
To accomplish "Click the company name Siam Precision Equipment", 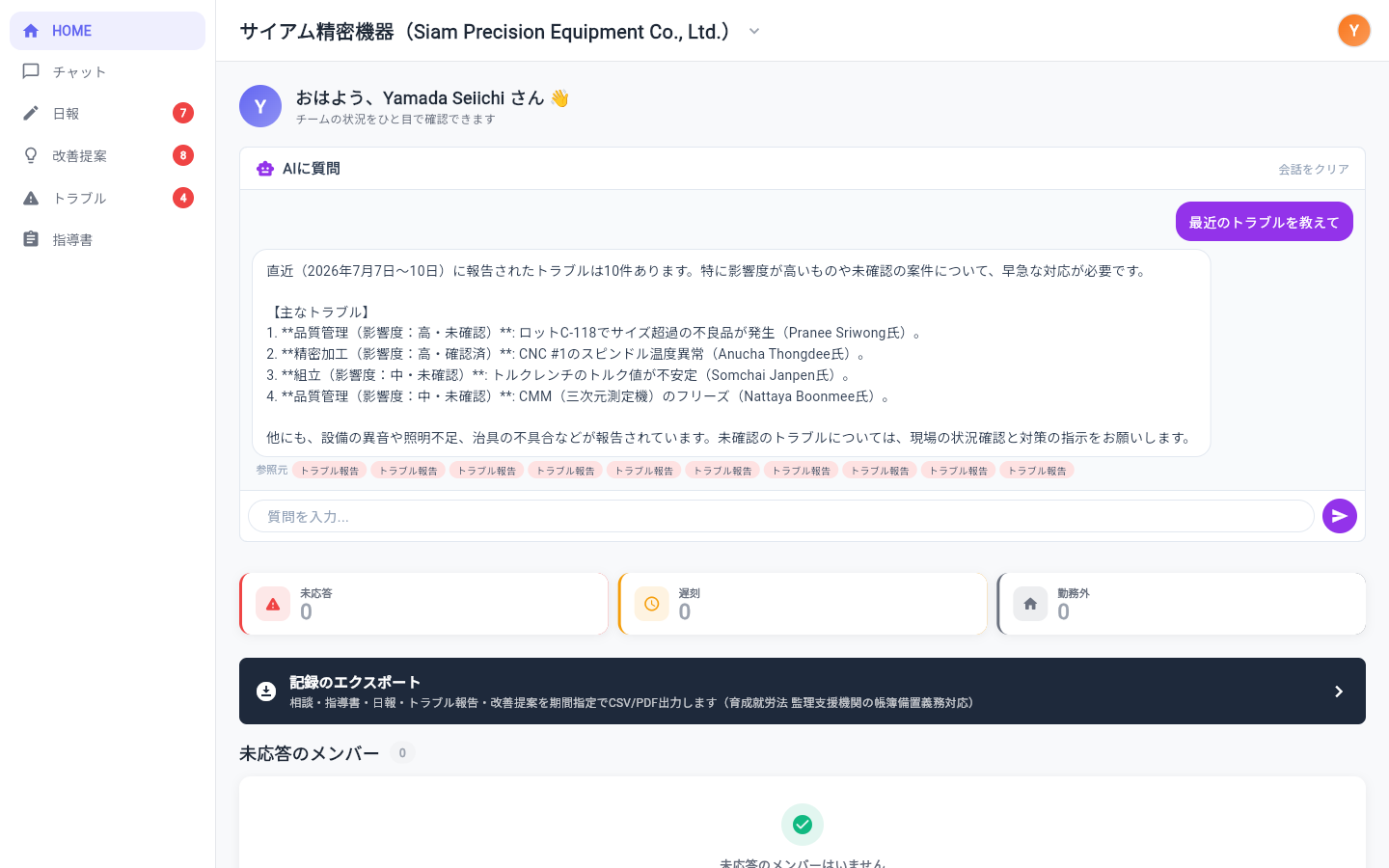I will [485, 32].
